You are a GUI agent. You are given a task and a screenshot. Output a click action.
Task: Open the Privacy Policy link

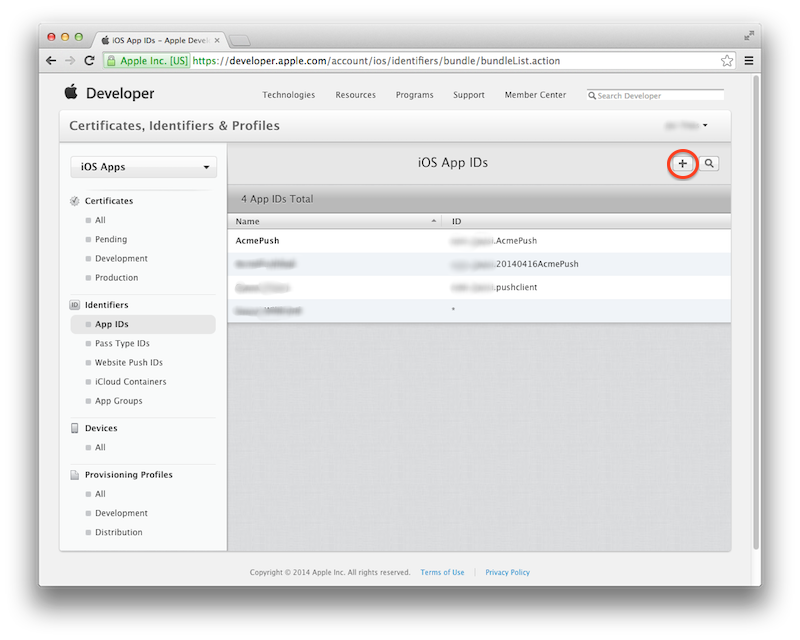[507, 572]
